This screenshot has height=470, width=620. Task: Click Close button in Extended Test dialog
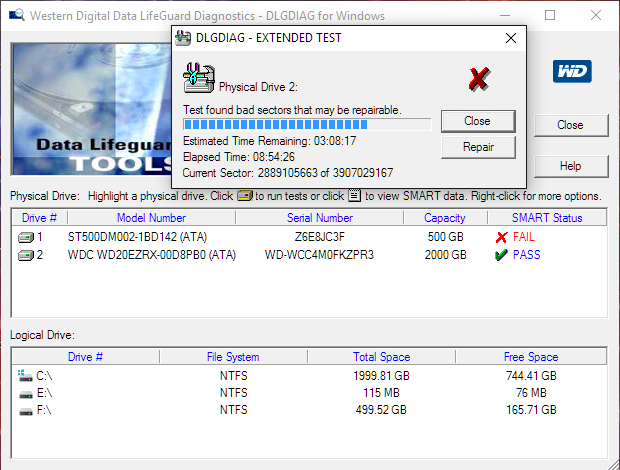478,121
